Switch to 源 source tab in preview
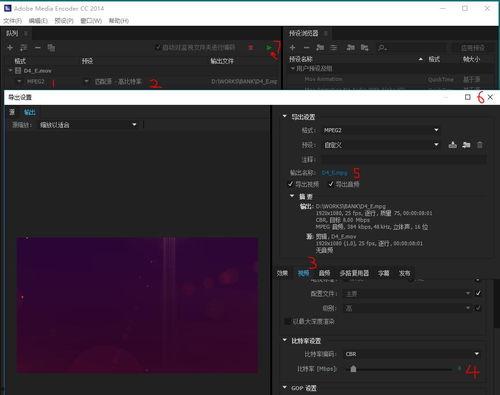The width and height of the screenshot is (500, 395). [x=12, y=112]
